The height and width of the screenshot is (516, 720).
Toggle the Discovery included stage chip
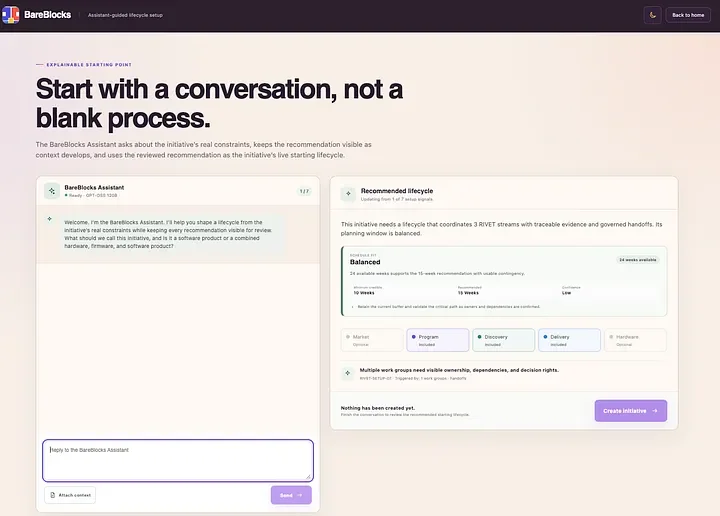504,340
